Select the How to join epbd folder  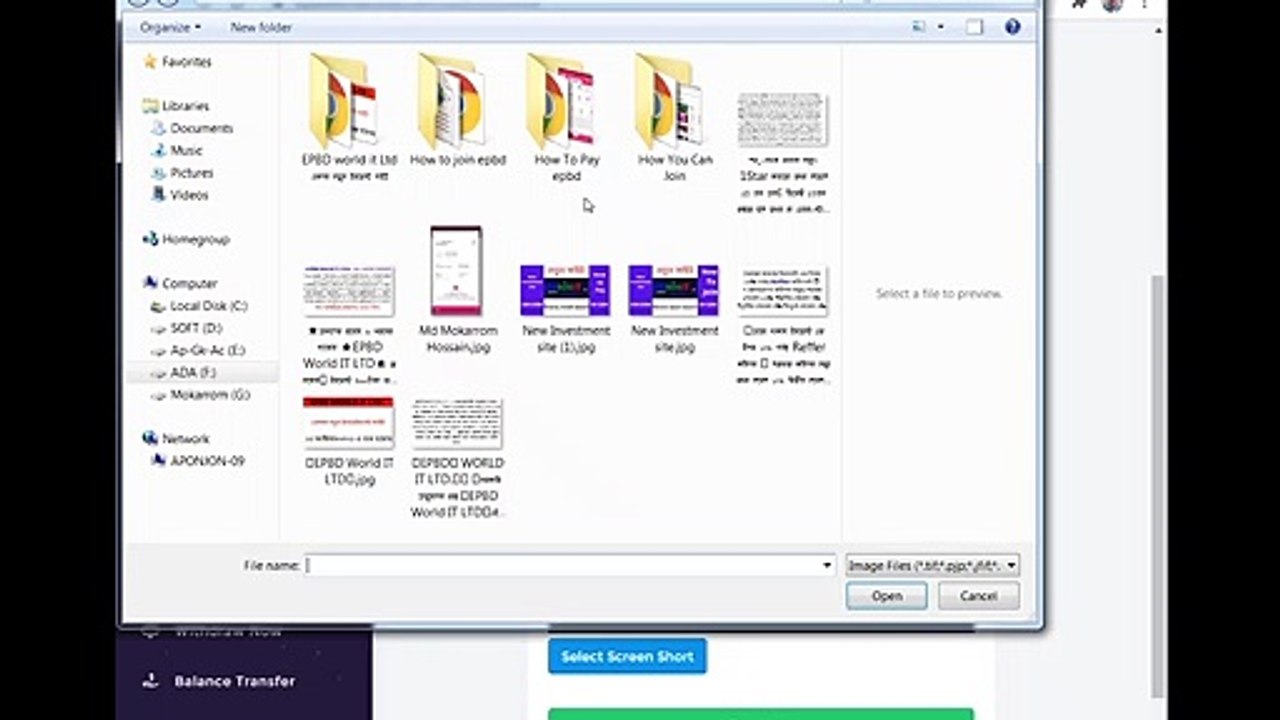pyautogui.click(x=457, y=110)
